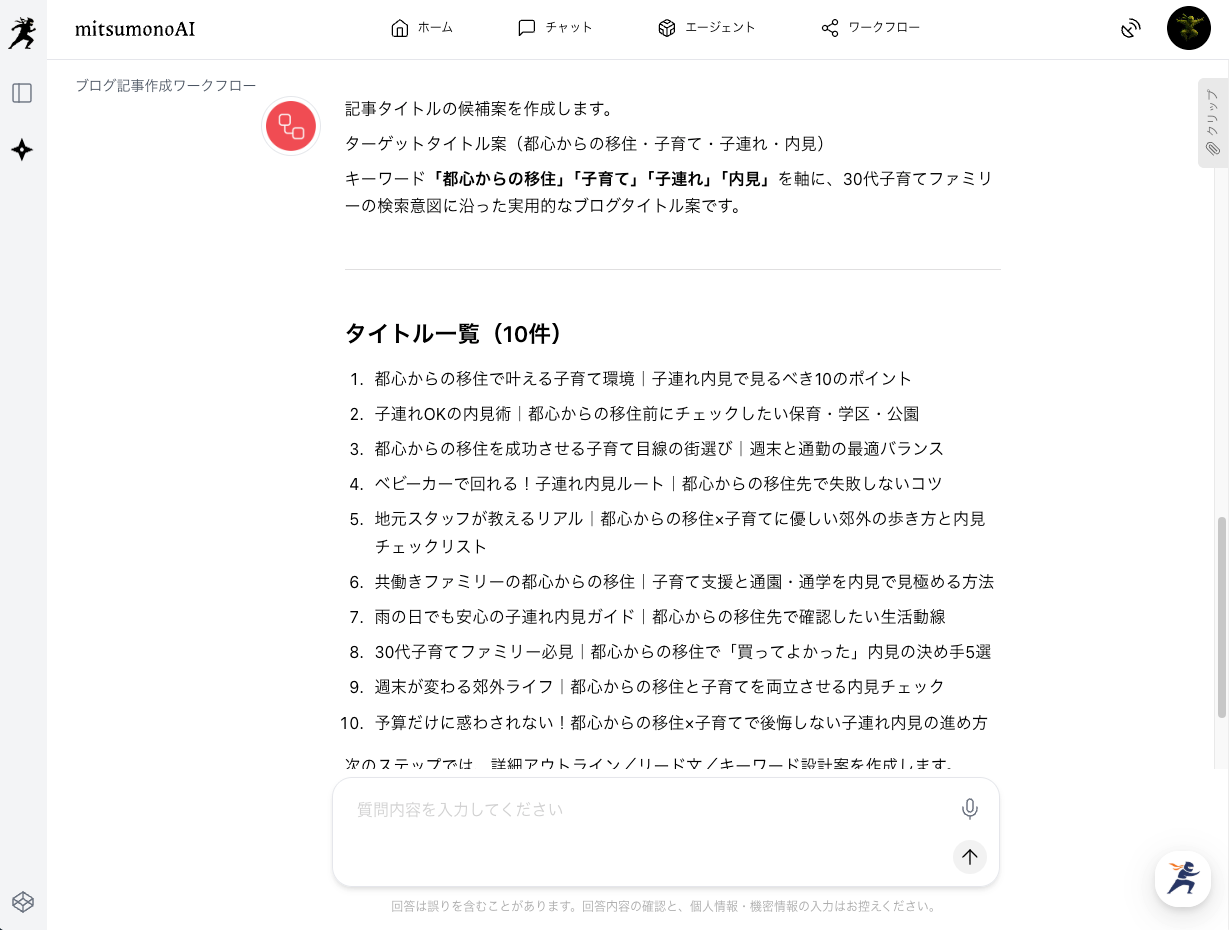Screen dimensions: 1229x930
Task: Click the send arrow button
Action: [969, 856]
